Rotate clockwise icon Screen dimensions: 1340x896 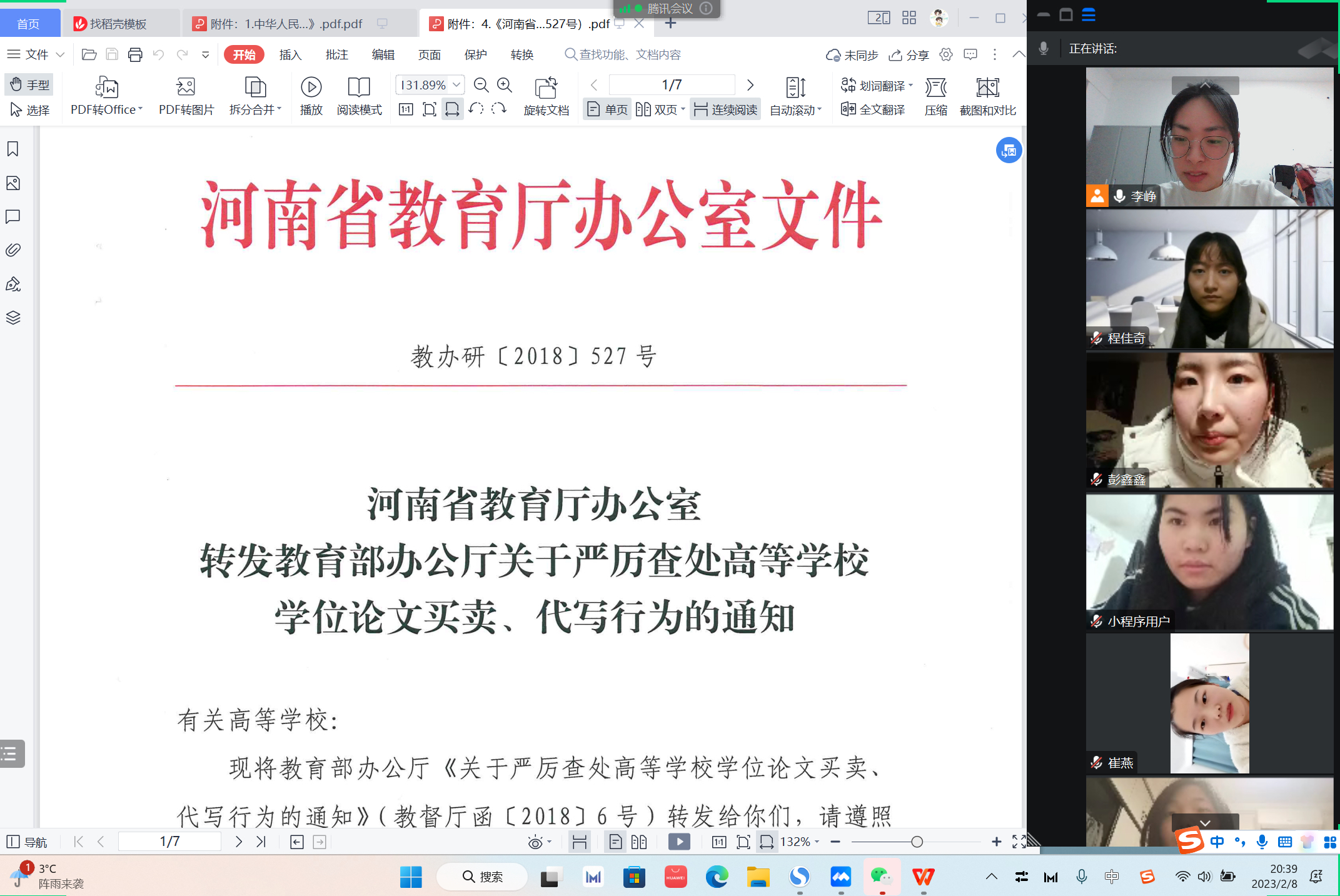[498, 109]
